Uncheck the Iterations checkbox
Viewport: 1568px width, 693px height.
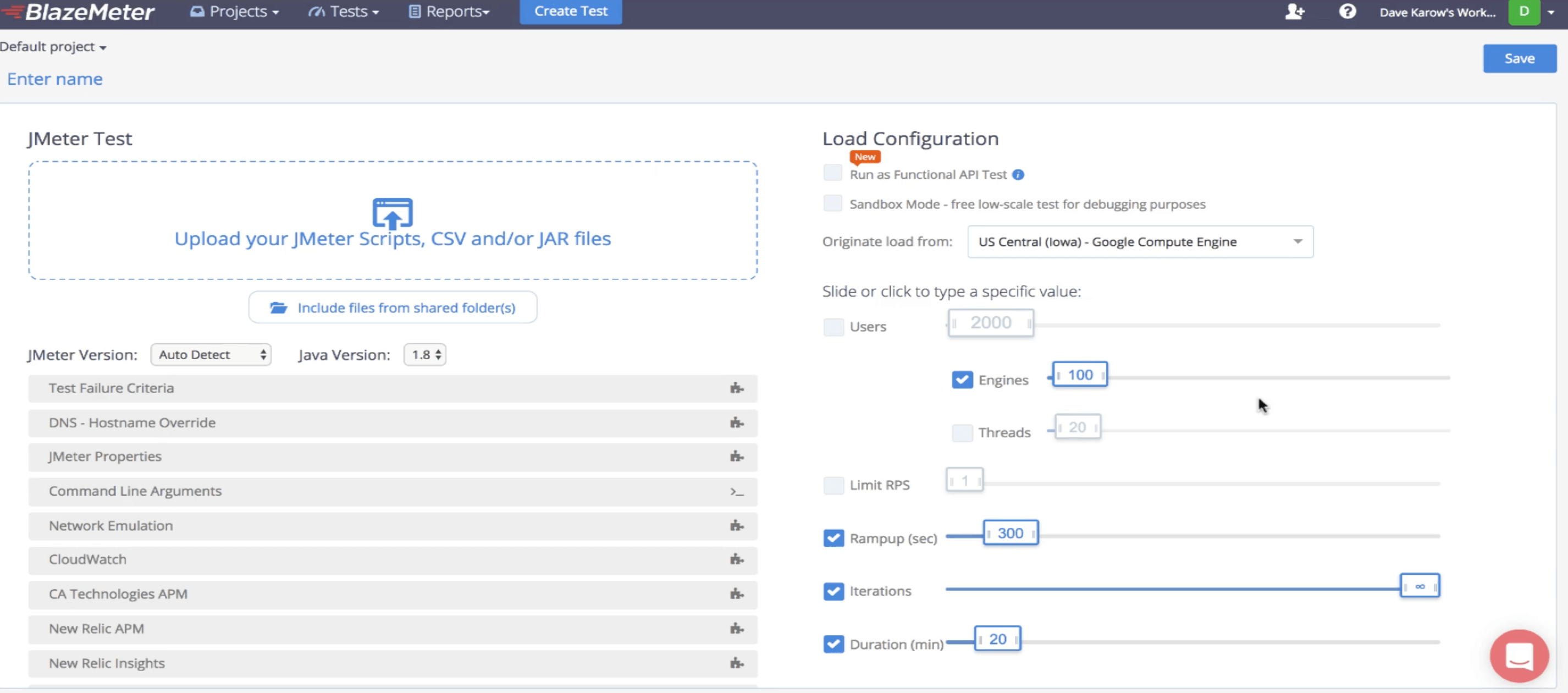pos(833,591)
